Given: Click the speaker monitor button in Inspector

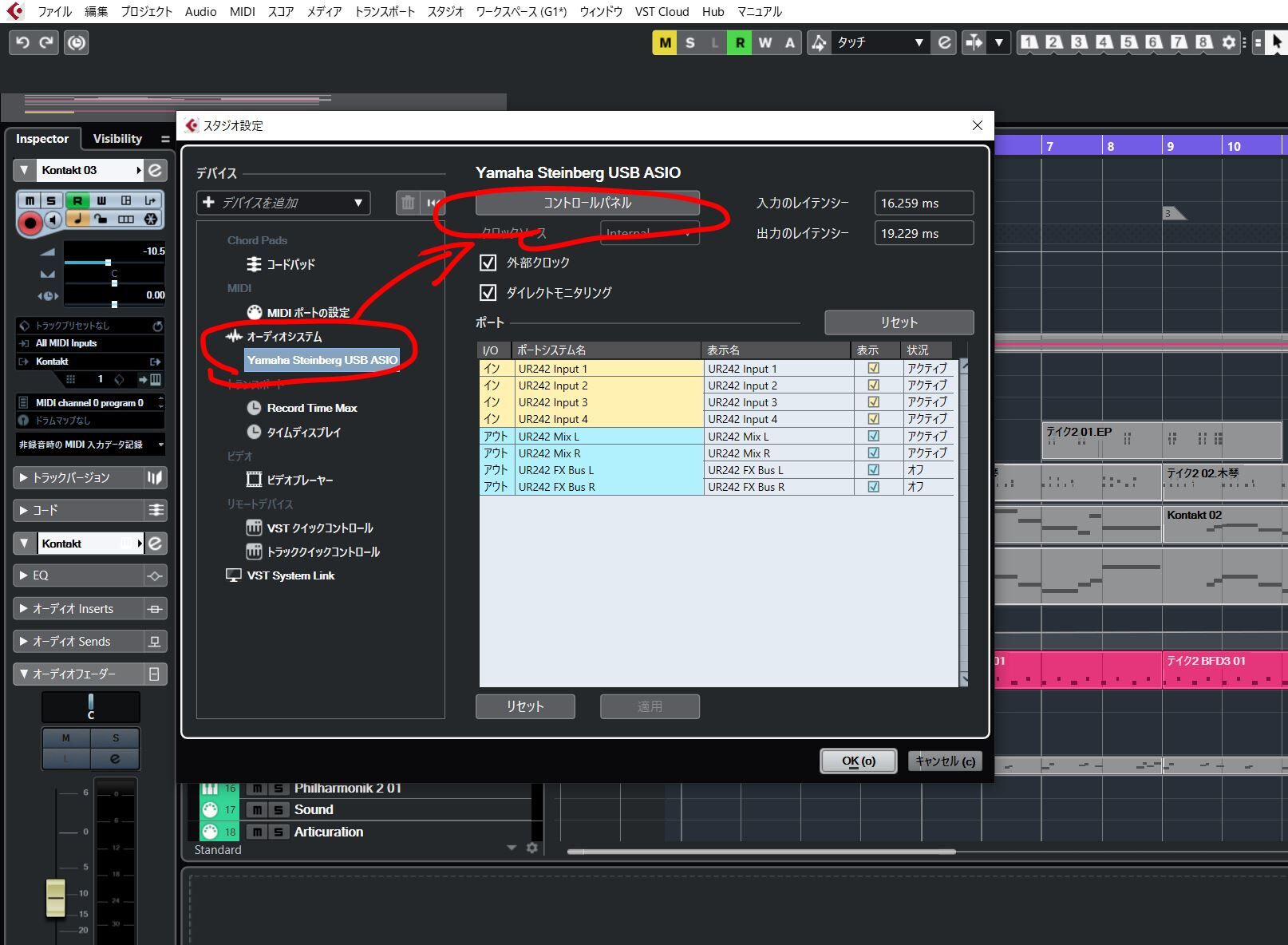Looking at the screenshot, I should 53,219.
